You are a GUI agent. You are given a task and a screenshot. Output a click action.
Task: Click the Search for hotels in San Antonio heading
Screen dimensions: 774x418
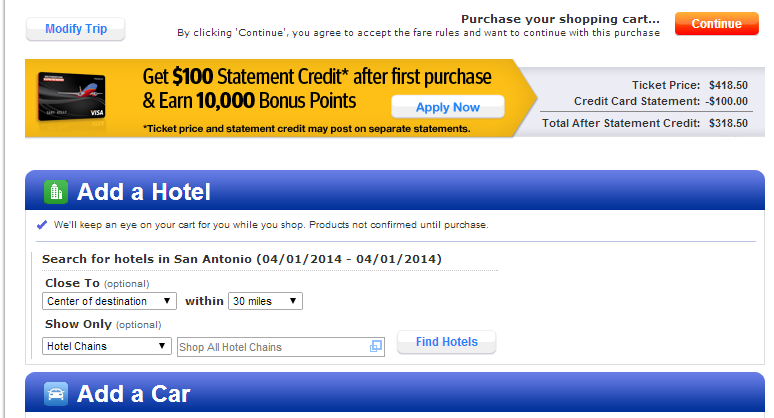[242, 259]
